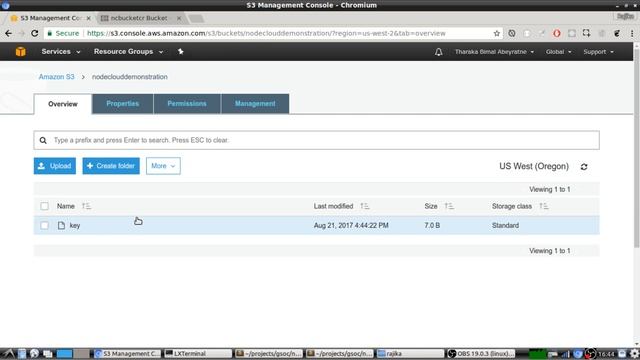This screenshot has height=360, width=640.
Task: Open LXTerminal from the taskbar
Action: 198,353
